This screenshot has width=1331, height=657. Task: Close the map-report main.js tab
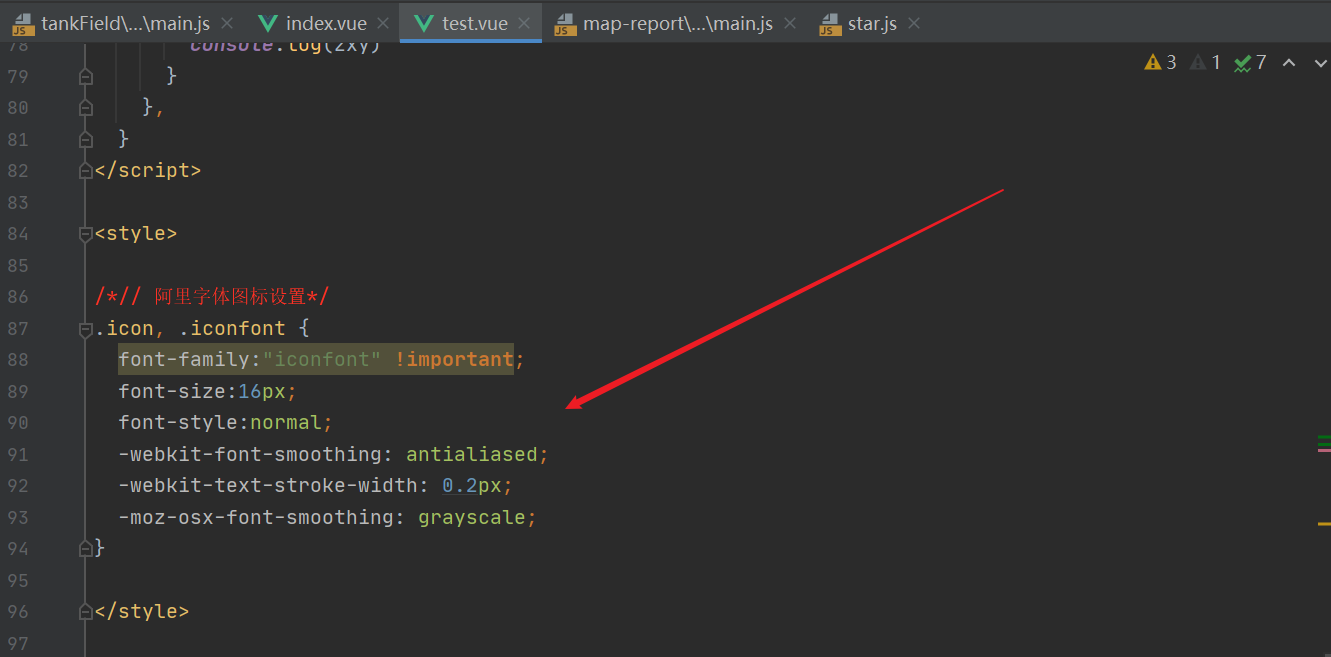coord(790,23)
